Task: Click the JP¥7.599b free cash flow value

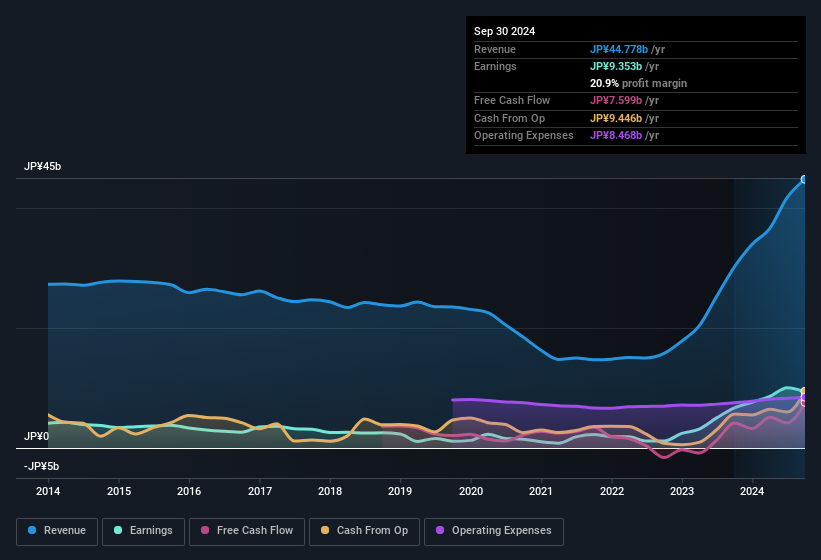Action: [616, 100]
